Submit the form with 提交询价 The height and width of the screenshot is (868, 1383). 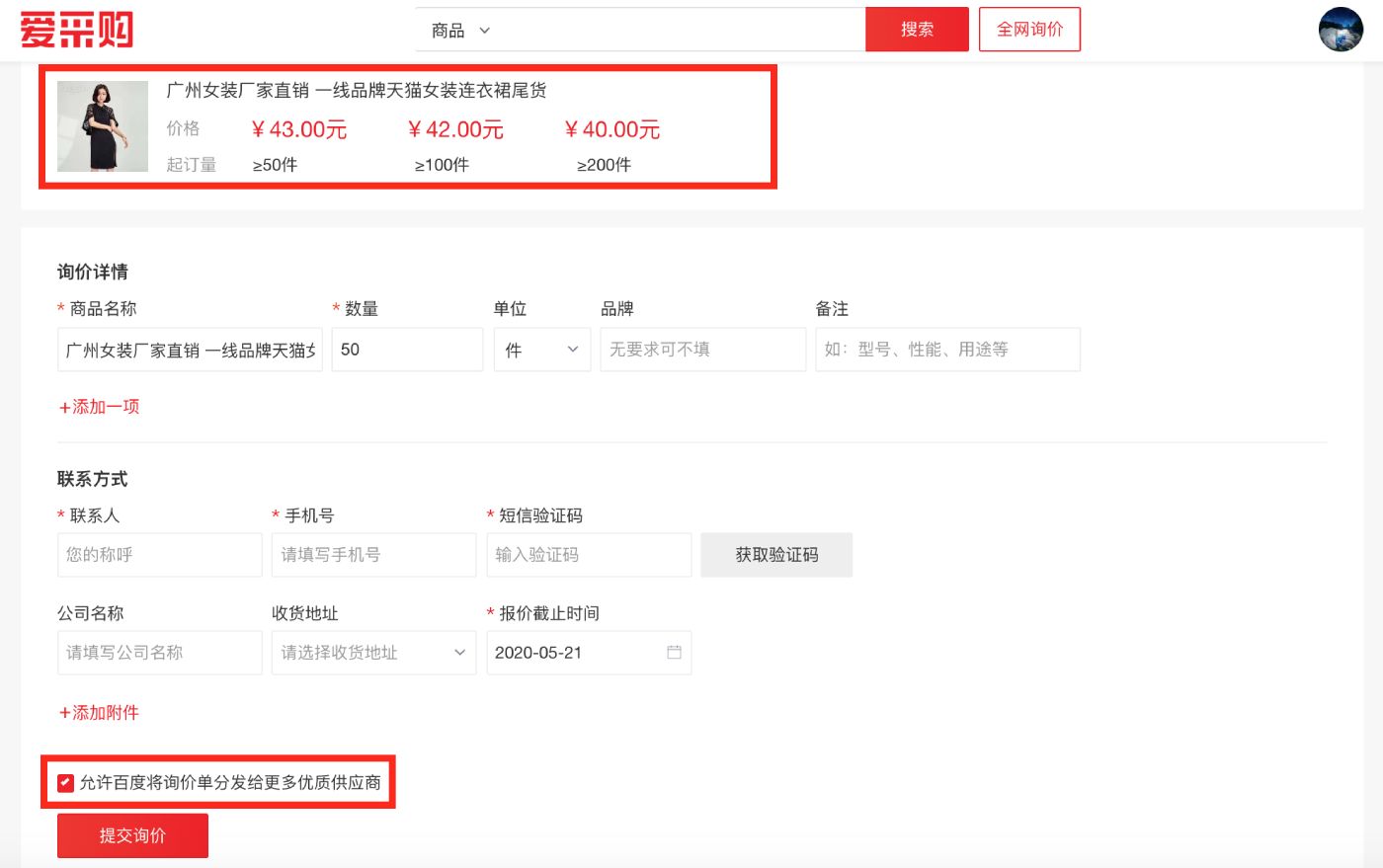coord(132,835)
